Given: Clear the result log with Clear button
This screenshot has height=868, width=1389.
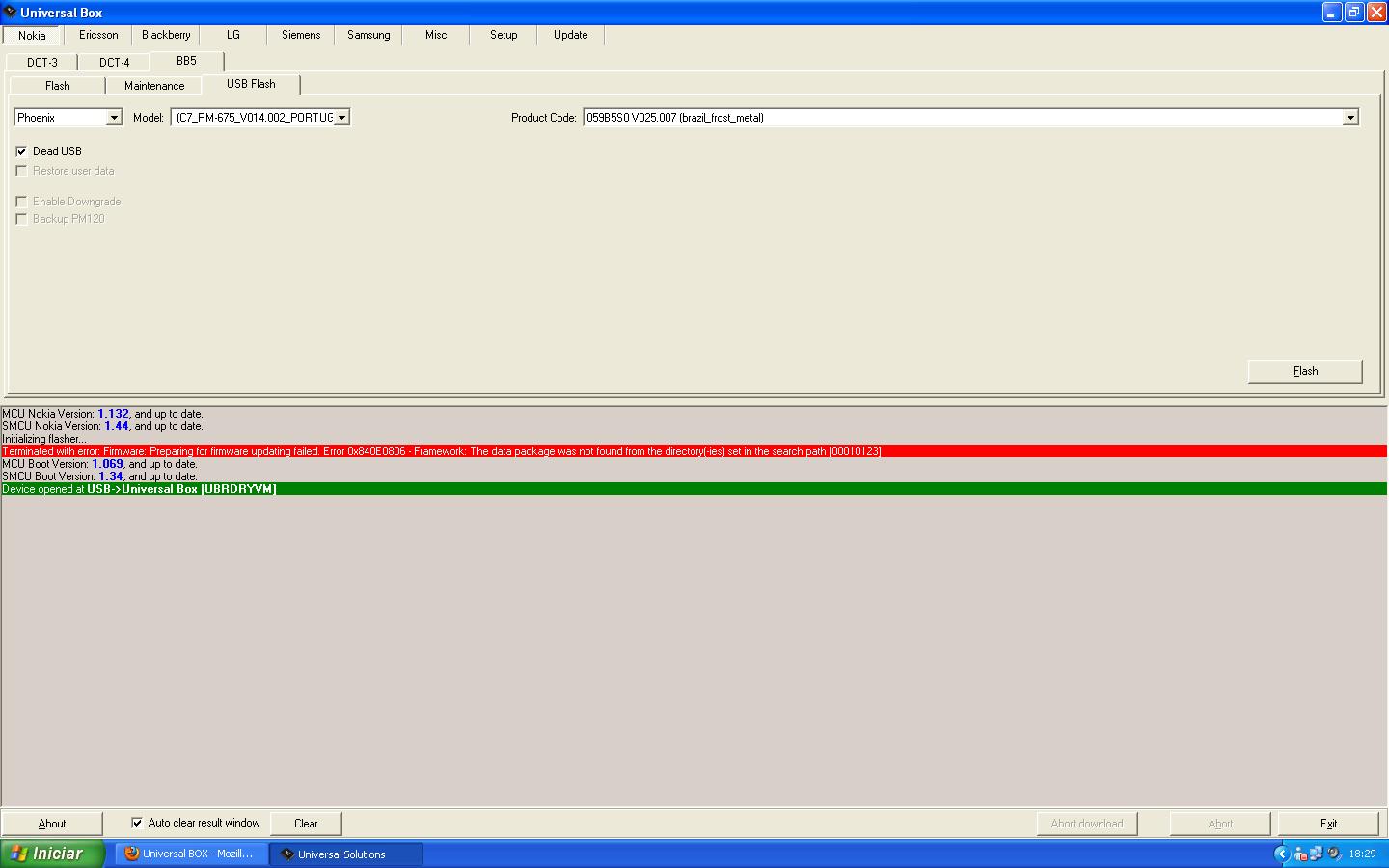Looking at the screenshot, I should pyautogui.click(x=306, y=824).
